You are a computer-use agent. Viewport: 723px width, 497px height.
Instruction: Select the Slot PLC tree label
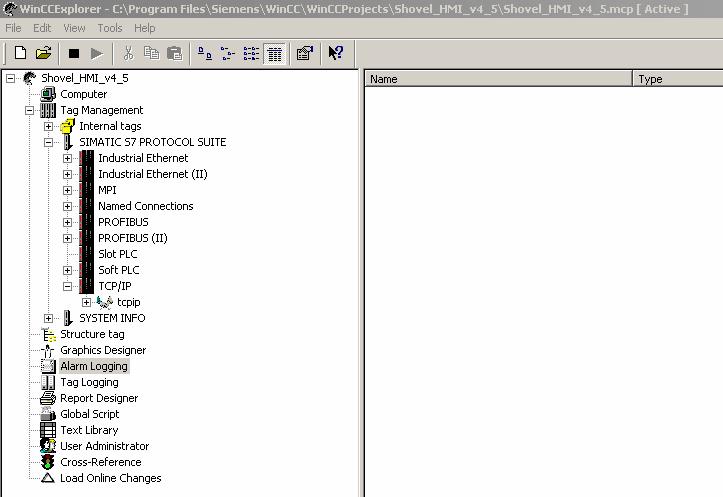coord(118,254)
